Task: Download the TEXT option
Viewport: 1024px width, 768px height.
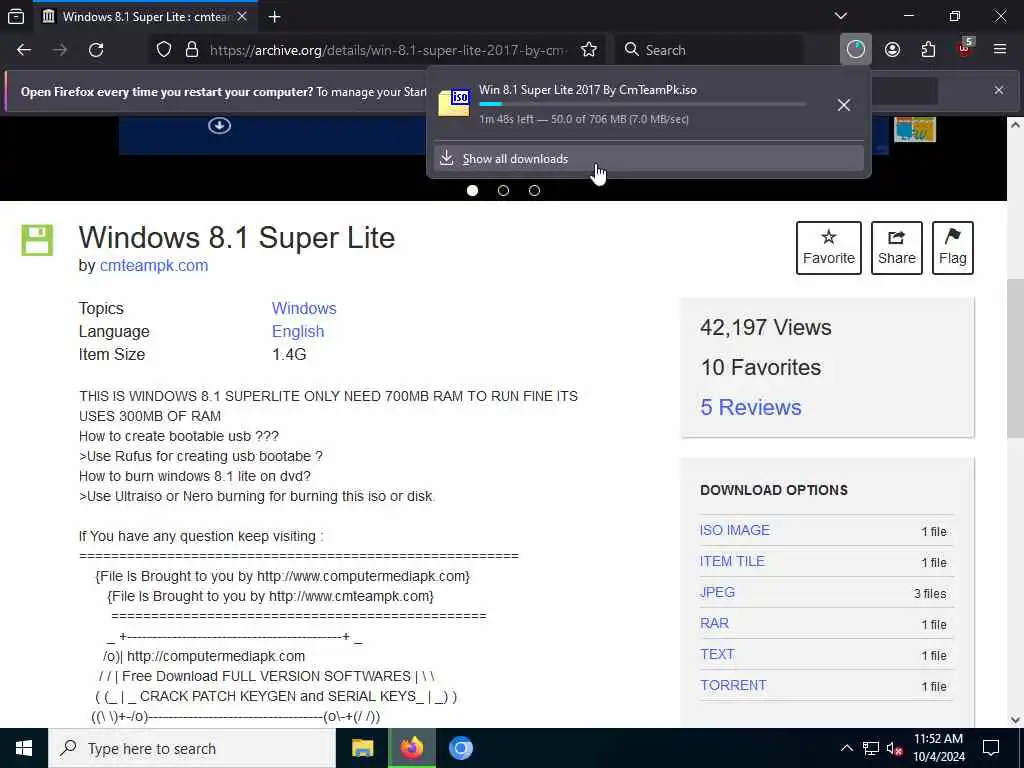Action: coord(717,654)
